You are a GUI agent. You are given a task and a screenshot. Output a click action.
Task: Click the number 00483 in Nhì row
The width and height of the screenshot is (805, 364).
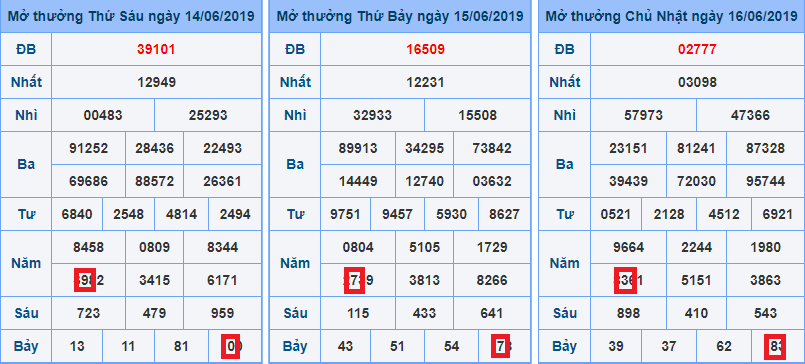click(103, 115)
